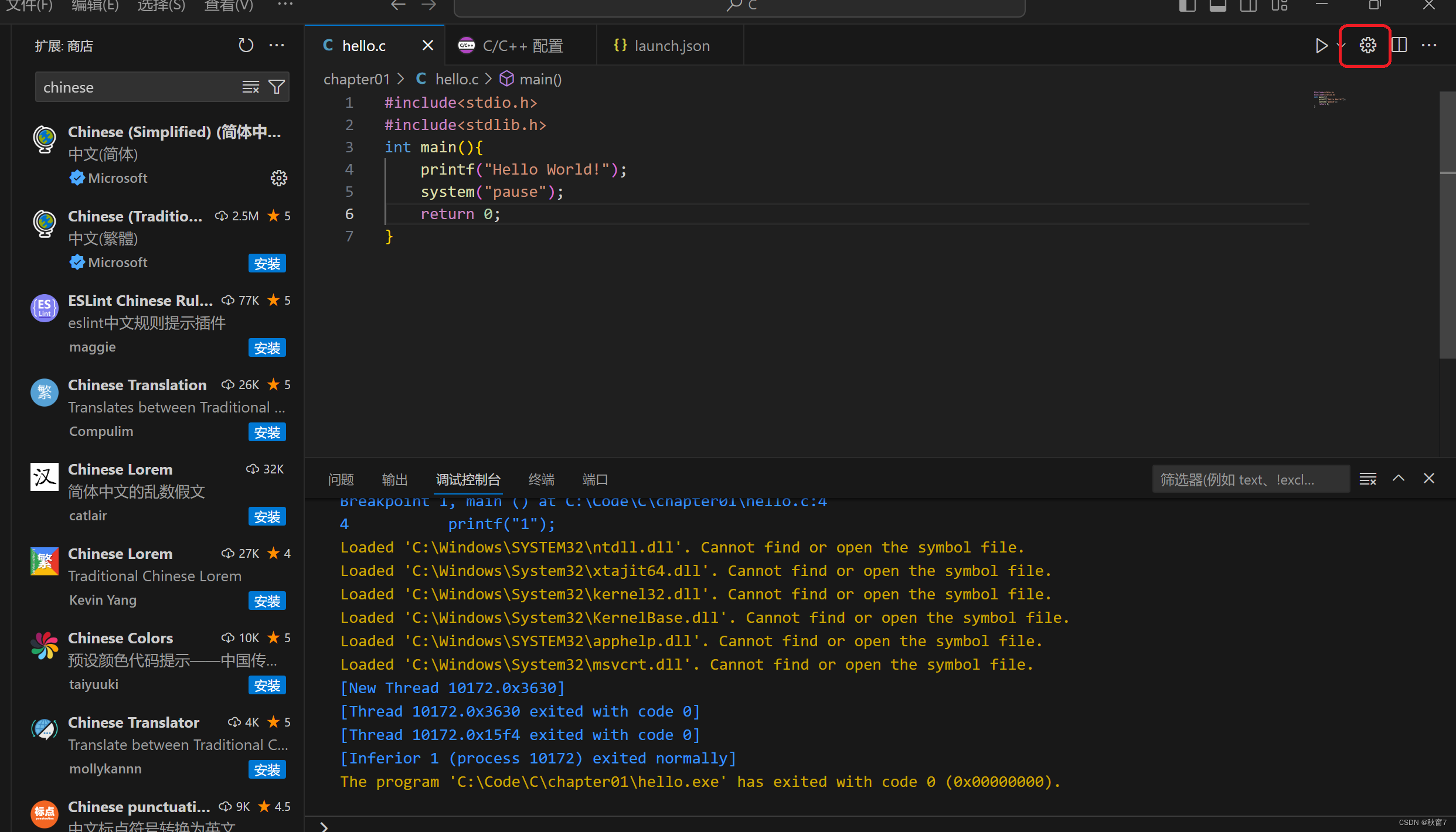The height and width of the screenshot is (832, 1456).
Task: Select 调试控制台 panel tab
Action: (x=468, y=480)
